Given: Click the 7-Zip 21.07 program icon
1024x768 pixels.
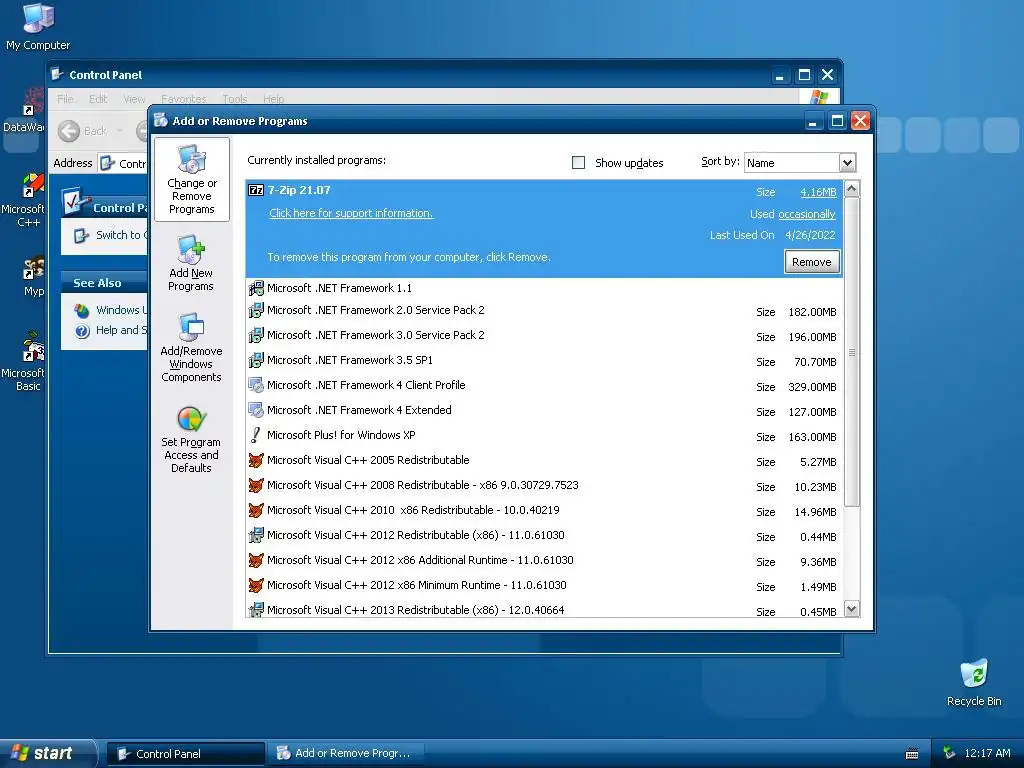Looking at the screenshot, I should (256, 190).
